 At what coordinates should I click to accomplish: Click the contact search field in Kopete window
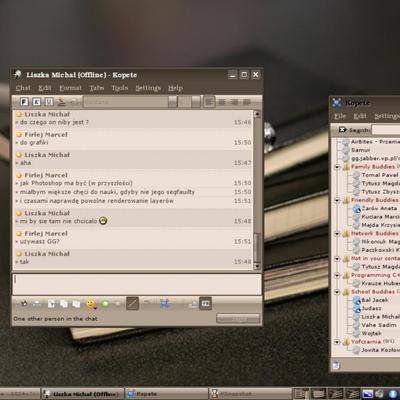point(386,130)
